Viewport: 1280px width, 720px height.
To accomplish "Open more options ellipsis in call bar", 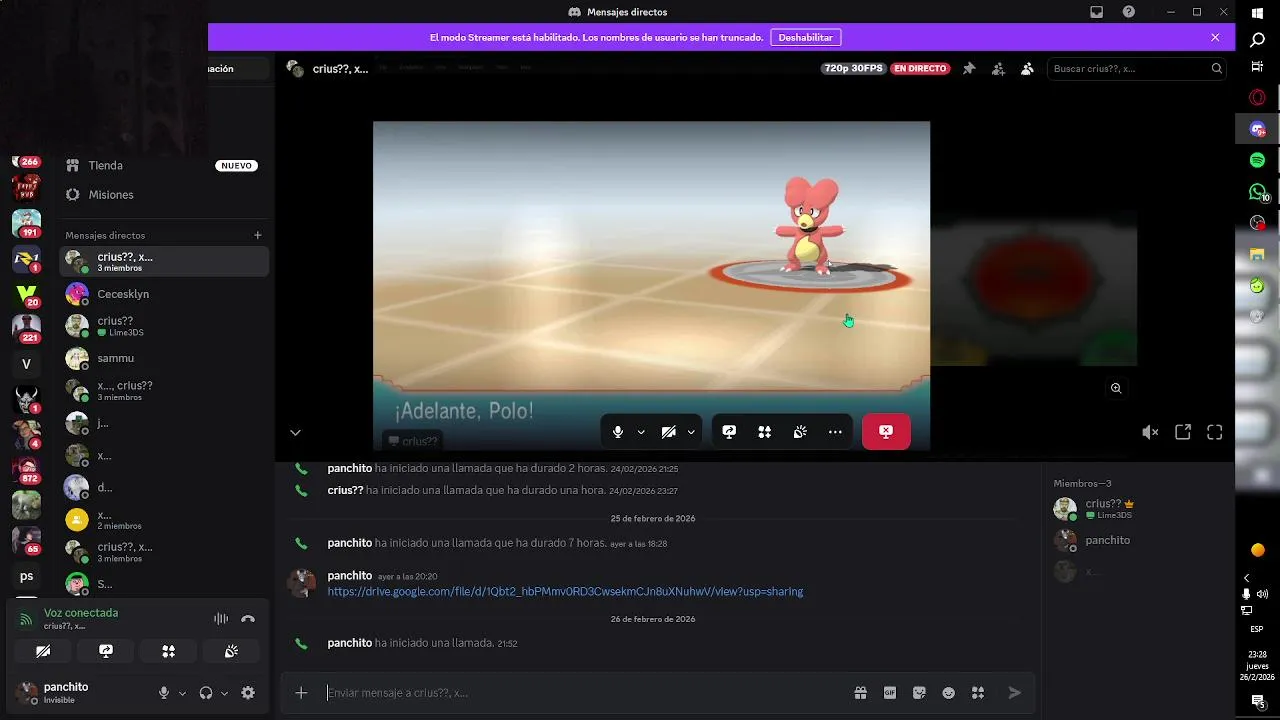I will [x=835, y=432].
